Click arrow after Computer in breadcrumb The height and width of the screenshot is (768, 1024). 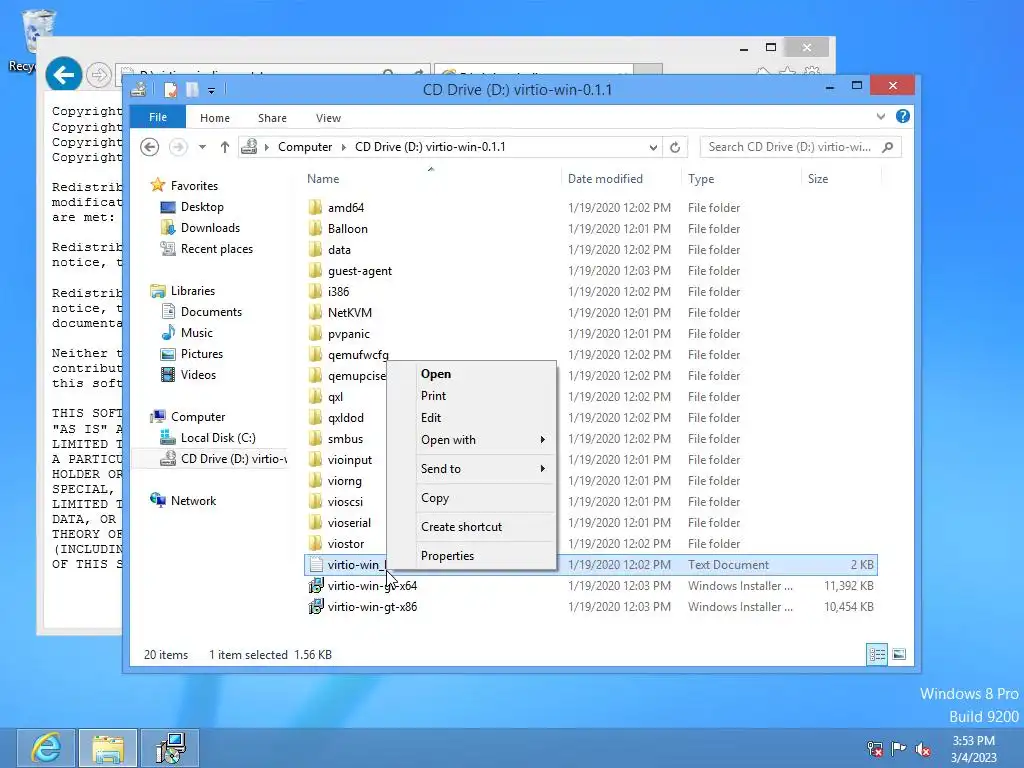[344, 147]
